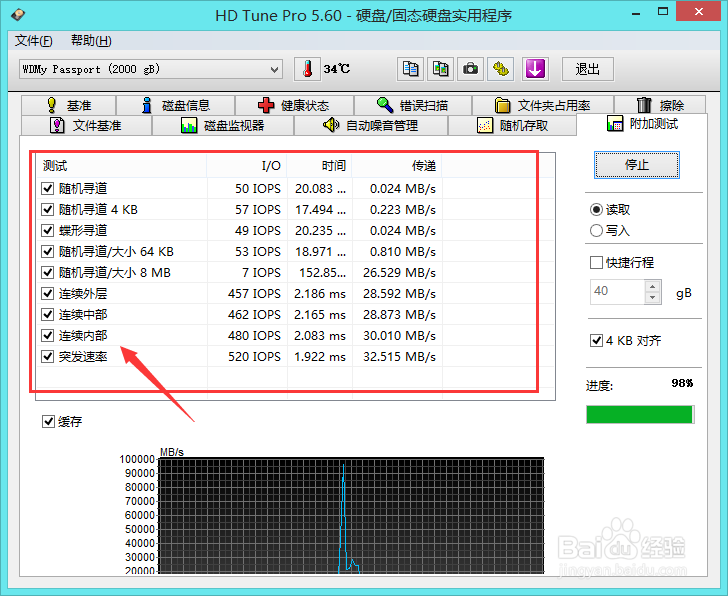Viewport: 728px width, 596px height.
Task: Uncheck the 随机寻道 test checkbox
Action: click(47, 188)
